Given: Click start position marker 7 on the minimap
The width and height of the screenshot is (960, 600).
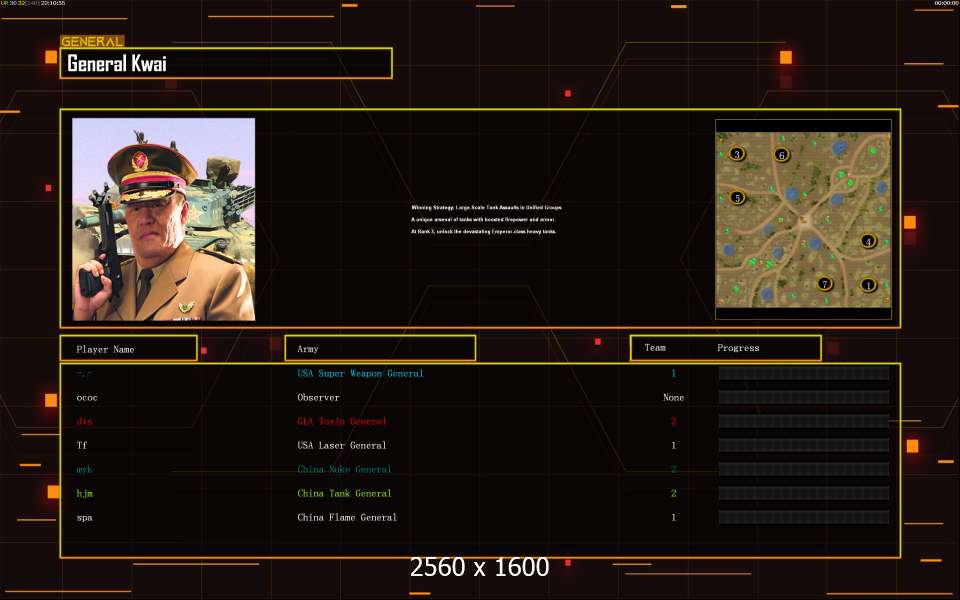Looking at the screenshot, I should (x=824, y=284).
